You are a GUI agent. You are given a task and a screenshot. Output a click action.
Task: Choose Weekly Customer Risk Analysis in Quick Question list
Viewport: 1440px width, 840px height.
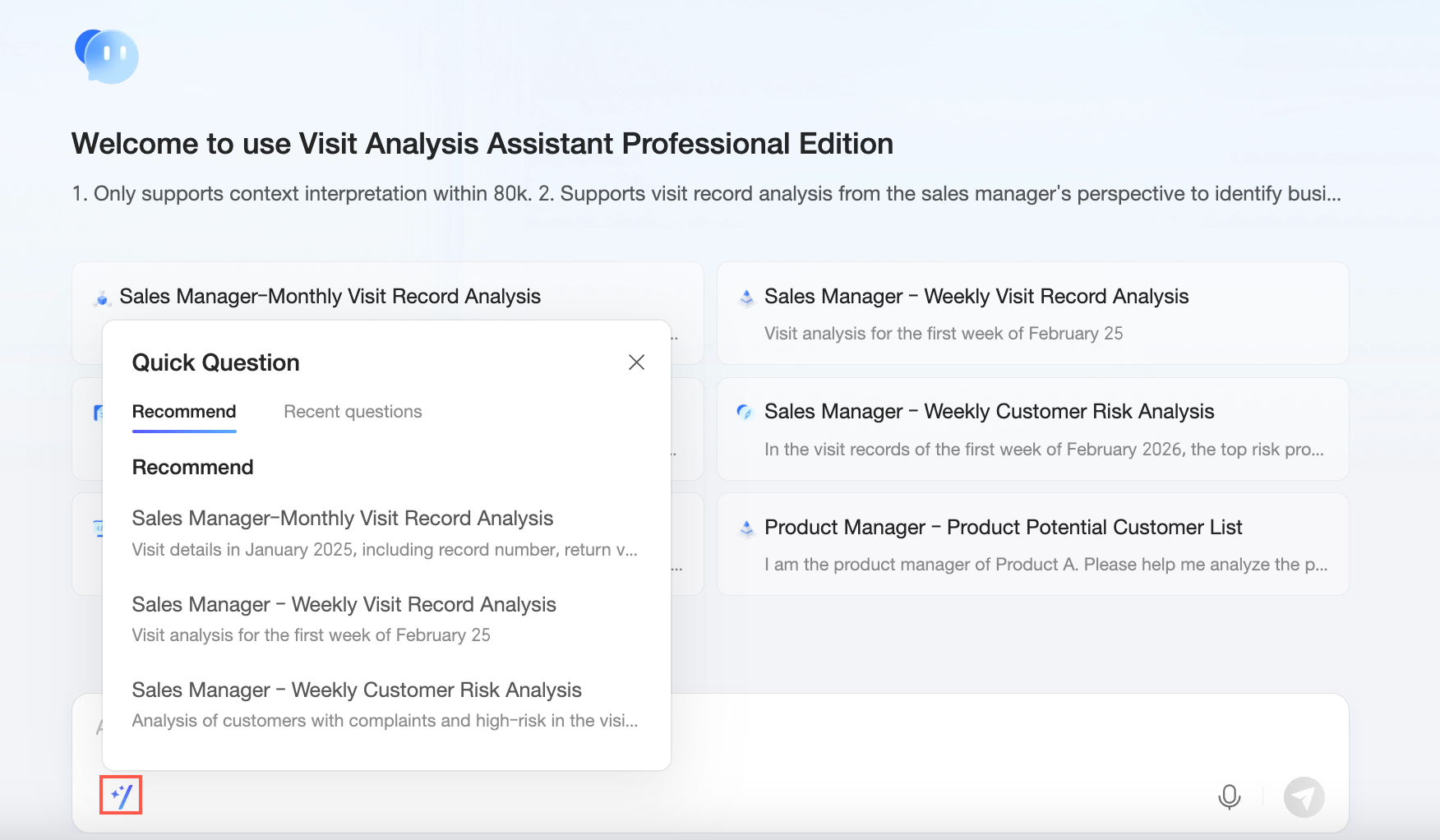click(357, 690)
